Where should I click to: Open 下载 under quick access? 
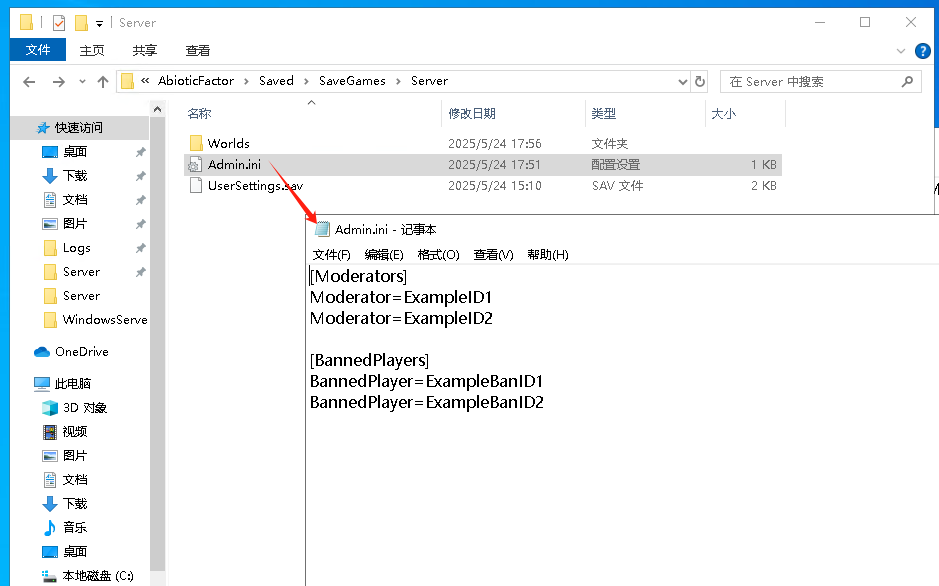(75, 175)
